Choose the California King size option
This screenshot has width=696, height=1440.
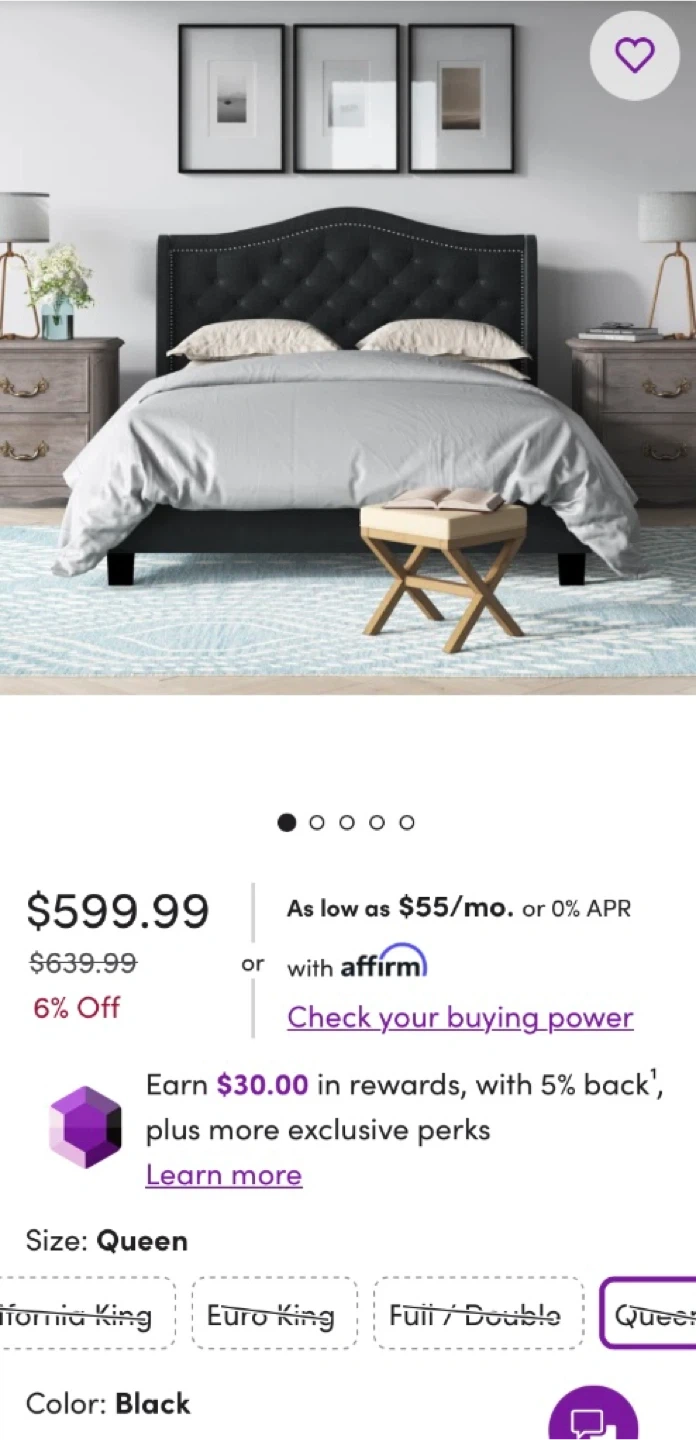[88, 1313]
